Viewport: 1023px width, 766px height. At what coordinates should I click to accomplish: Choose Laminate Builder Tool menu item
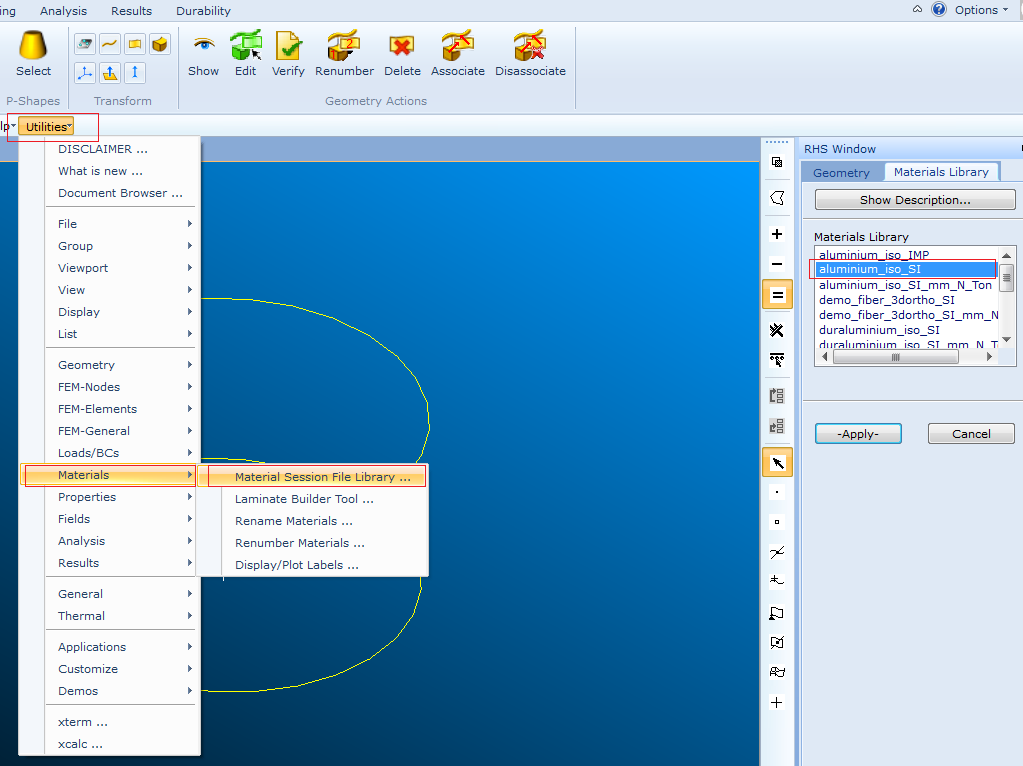(x=304, y=499)
